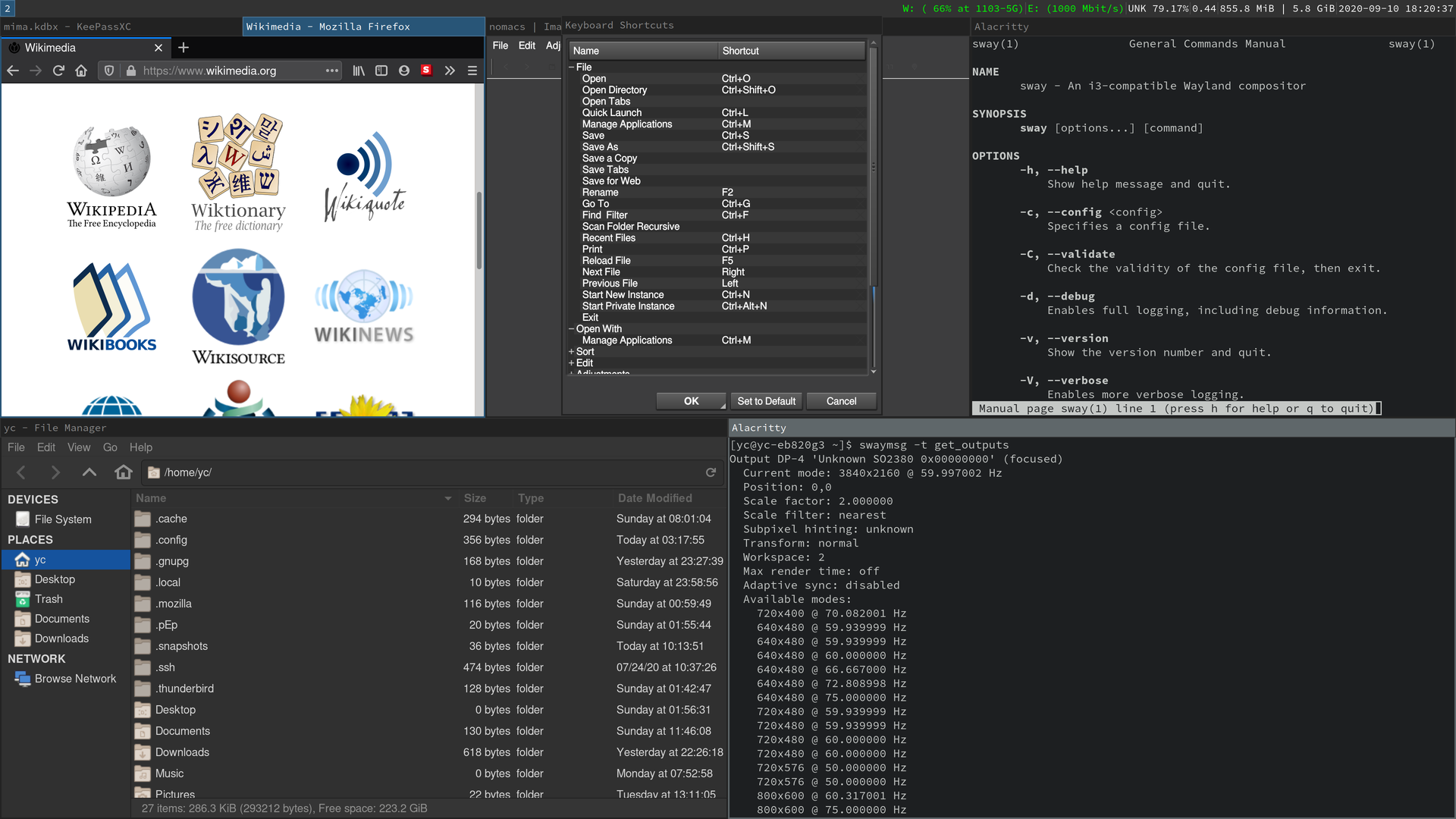Select the Find Filter shortcut field
The height and width of the screenshot is (819, 1456).
coord(790,215)
